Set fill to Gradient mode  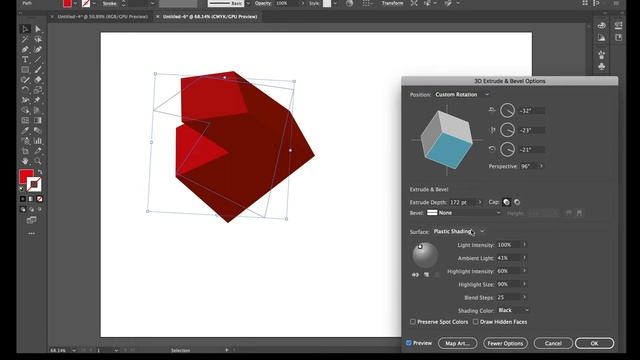(31, 199)
